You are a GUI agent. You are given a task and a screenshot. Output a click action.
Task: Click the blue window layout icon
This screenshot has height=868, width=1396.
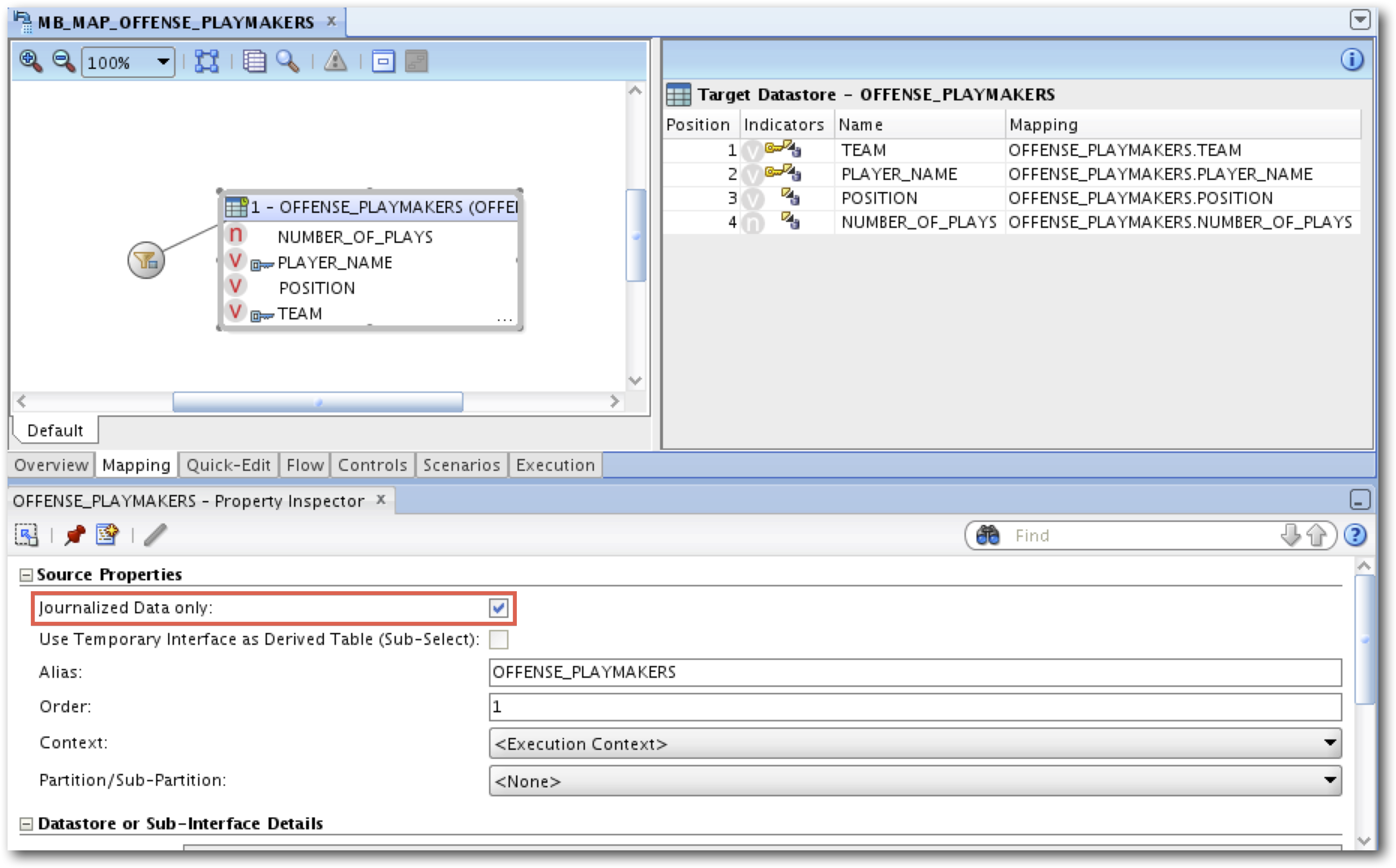[383, 61]
